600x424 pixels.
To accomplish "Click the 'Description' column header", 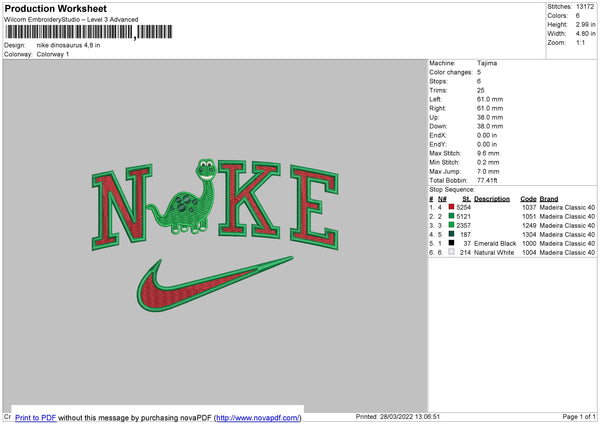I will tap(492, 199).
